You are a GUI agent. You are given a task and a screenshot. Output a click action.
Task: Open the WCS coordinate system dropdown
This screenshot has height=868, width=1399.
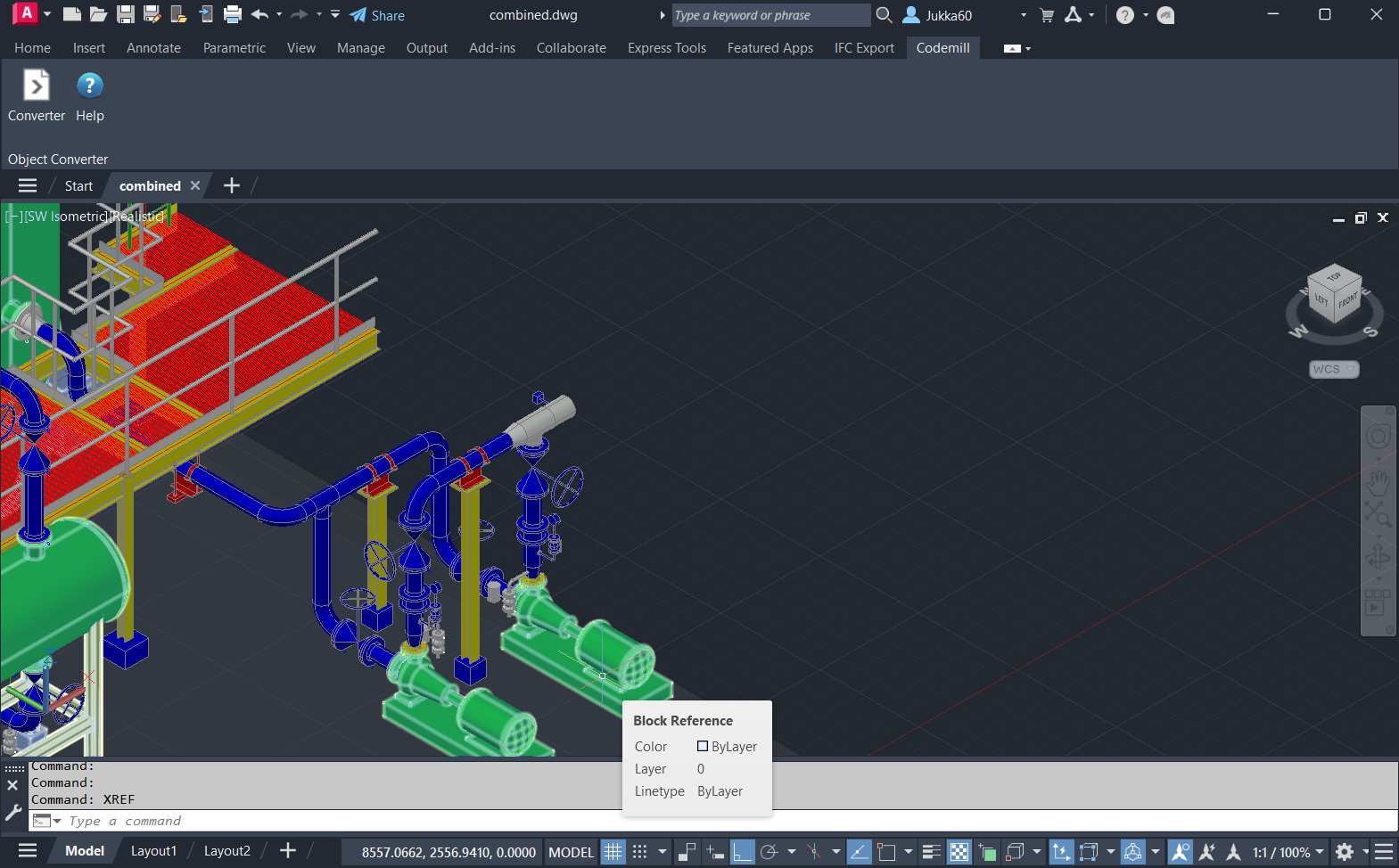(1334, 369)
